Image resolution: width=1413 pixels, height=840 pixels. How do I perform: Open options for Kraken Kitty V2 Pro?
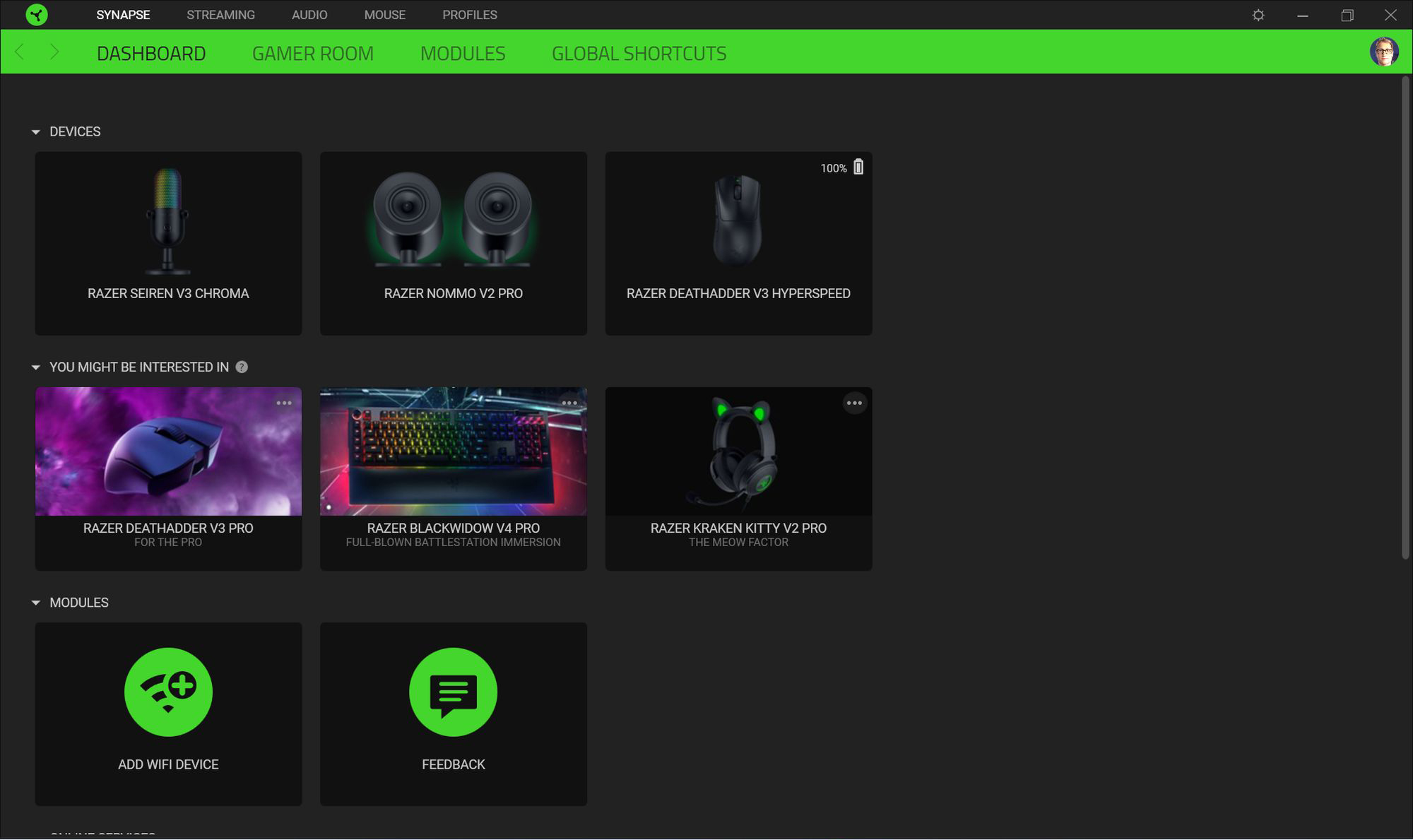(x=854, y=403)
